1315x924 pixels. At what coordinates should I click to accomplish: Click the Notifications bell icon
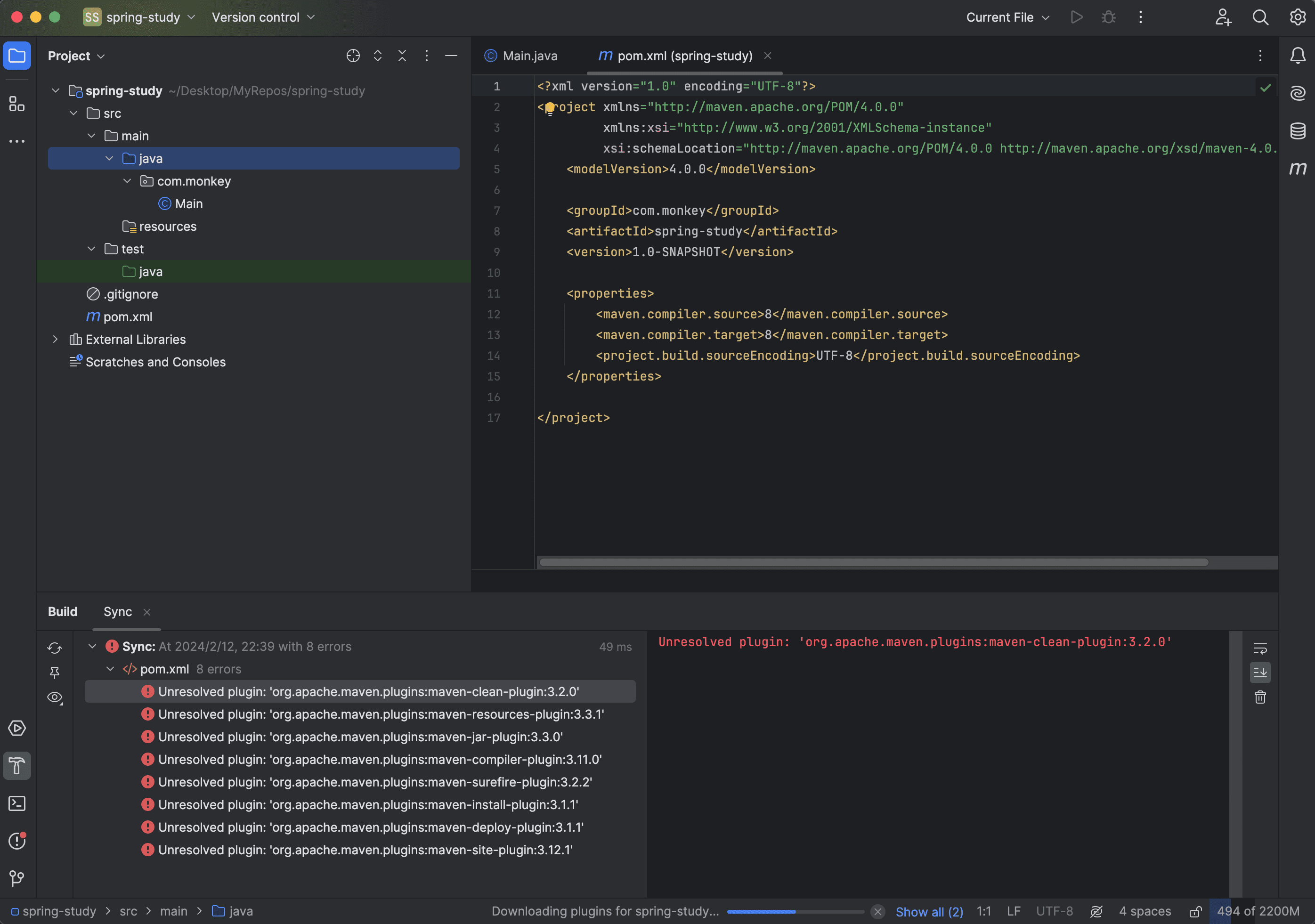(1297, 56)
